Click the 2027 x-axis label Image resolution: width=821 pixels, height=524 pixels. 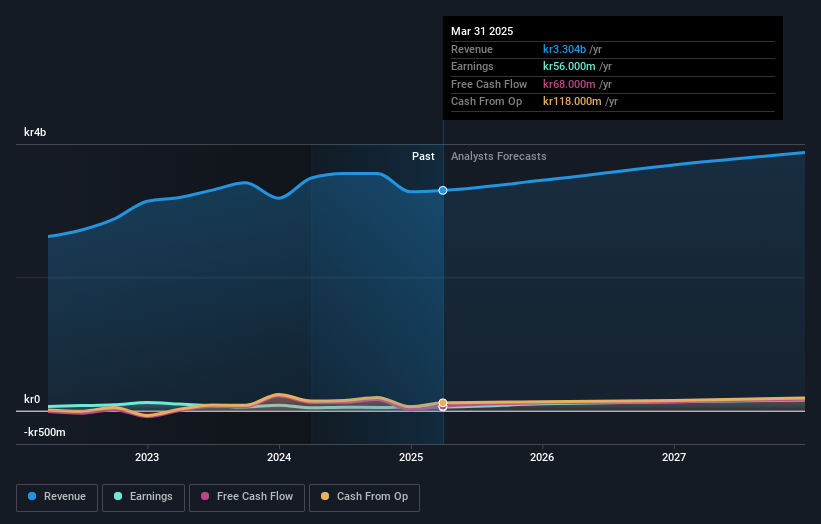coord(674,458)
